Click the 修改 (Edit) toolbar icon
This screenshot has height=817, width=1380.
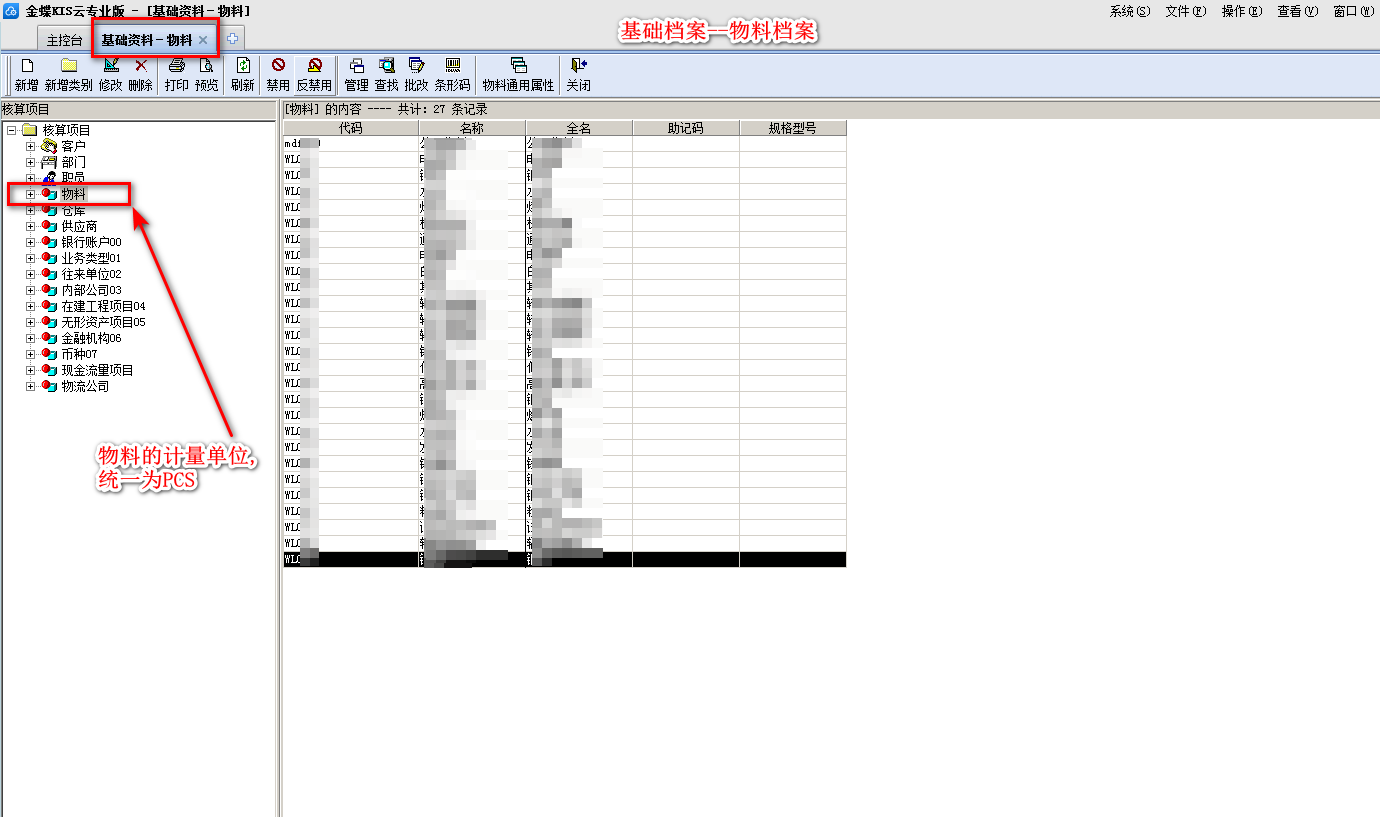point(110,66)
